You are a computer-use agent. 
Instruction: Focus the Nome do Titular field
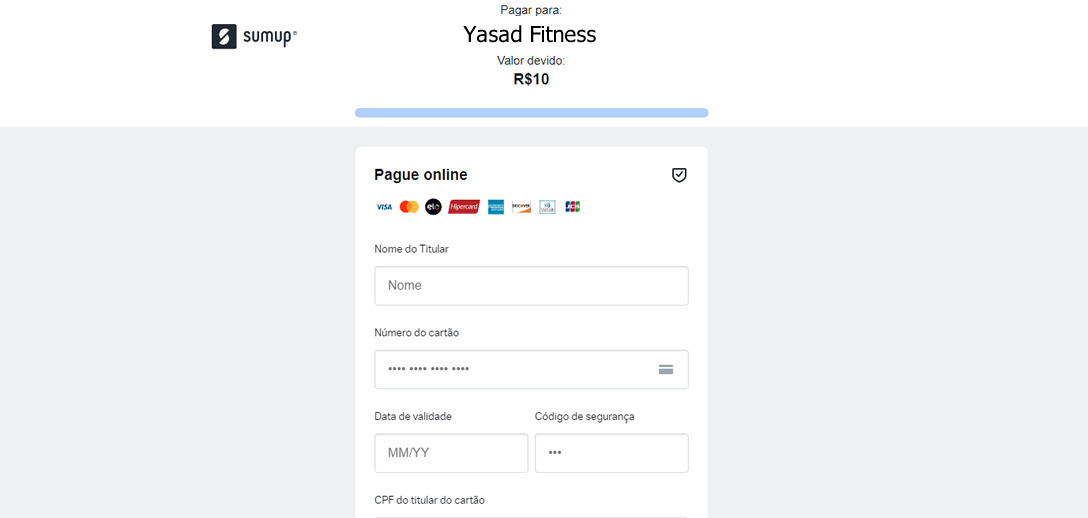coord(531,286)
